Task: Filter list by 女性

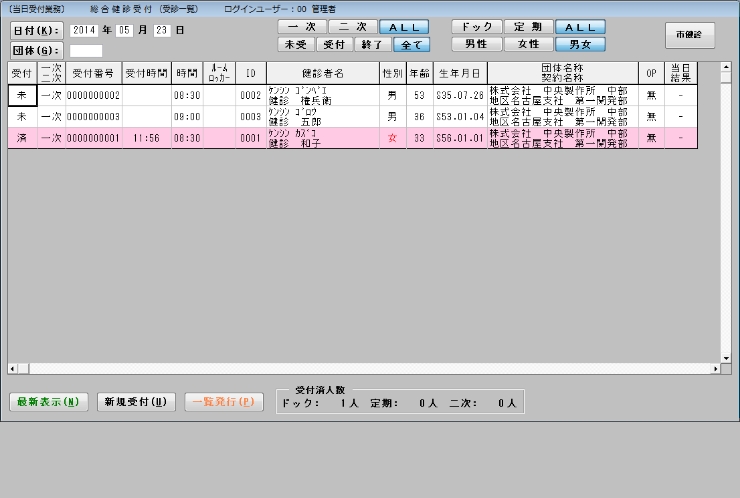Action: pyautogui.click(x=528, y=44)
